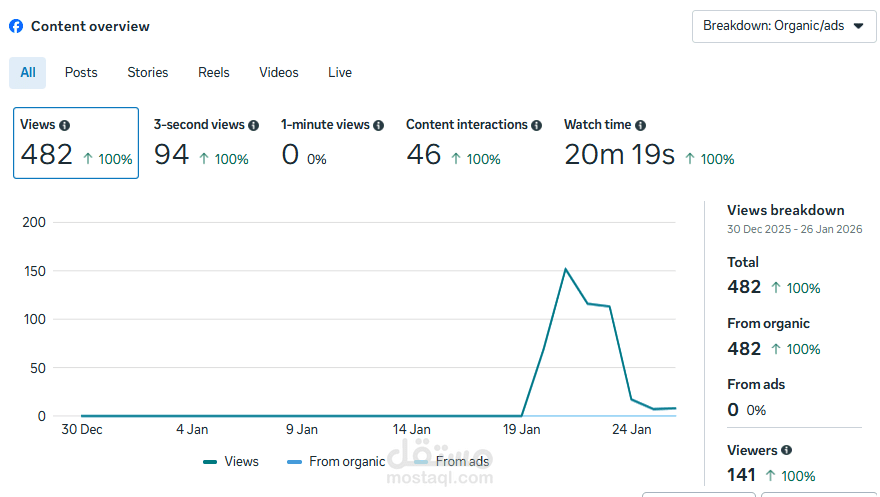
Task: Switch to the Posts tab
Action: click(81, 73)
